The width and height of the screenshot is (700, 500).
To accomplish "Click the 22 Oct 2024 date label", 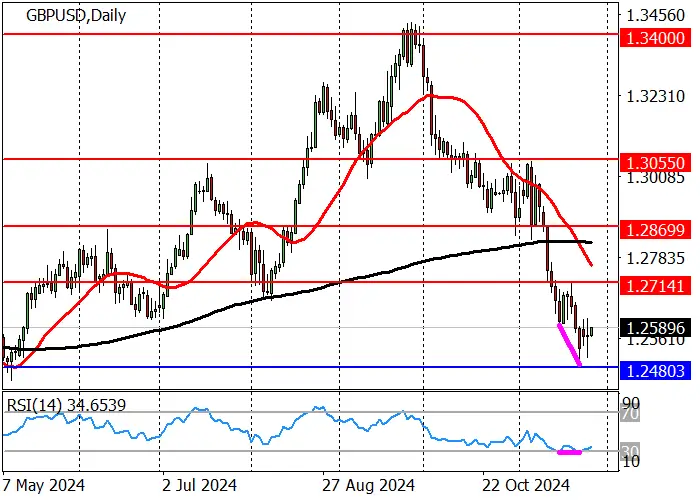I will coord(528,485).
